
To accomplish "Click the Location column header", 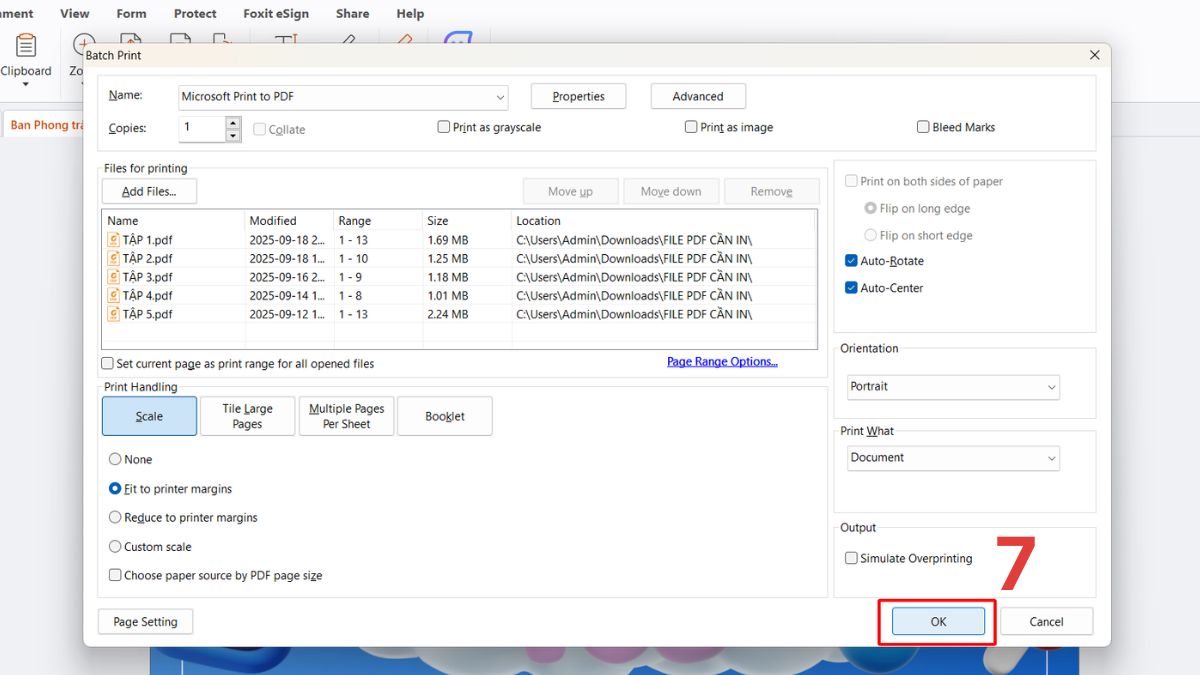I will [664, 221].
